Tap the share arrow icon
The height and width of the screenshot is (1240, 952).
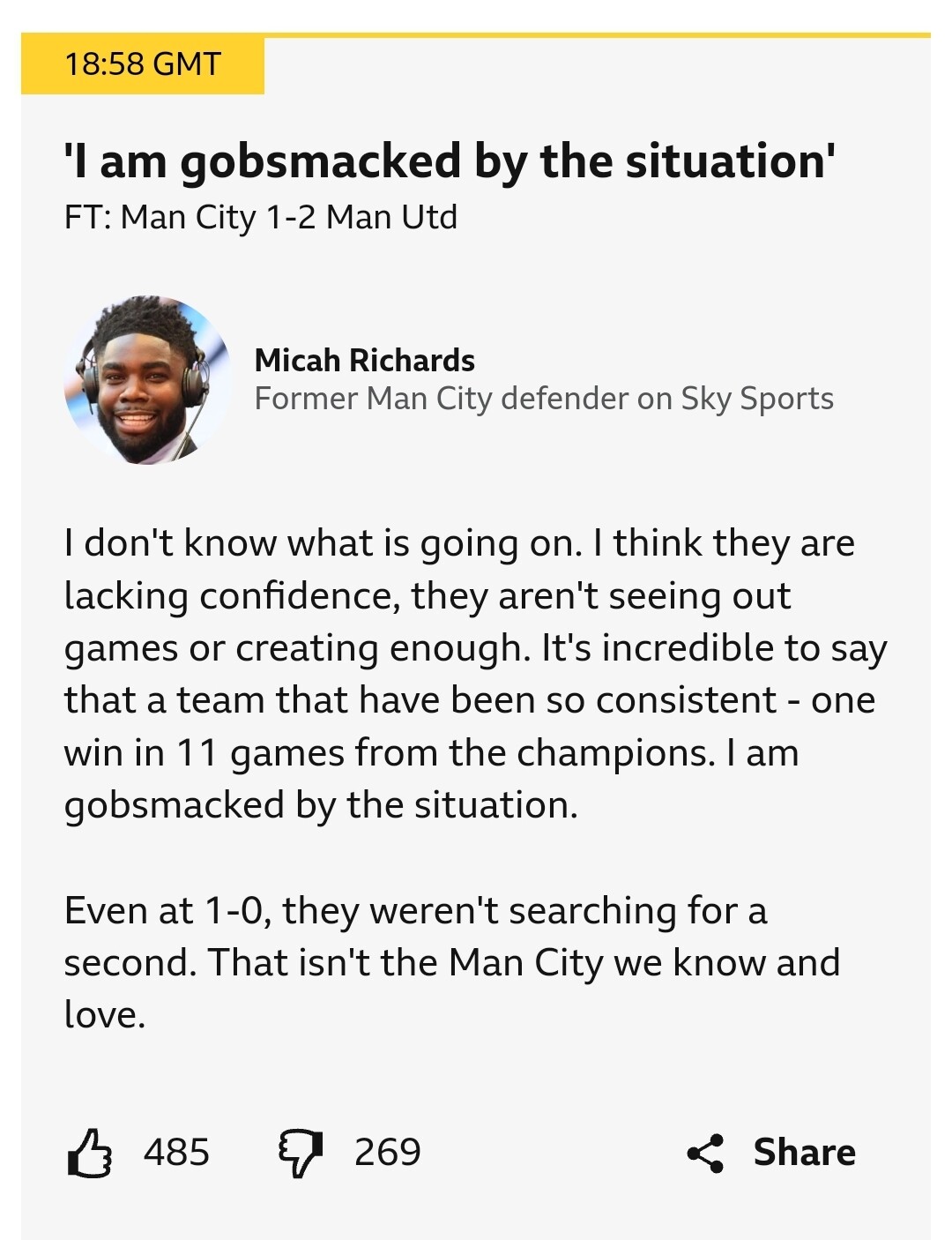coord(705,1153)
